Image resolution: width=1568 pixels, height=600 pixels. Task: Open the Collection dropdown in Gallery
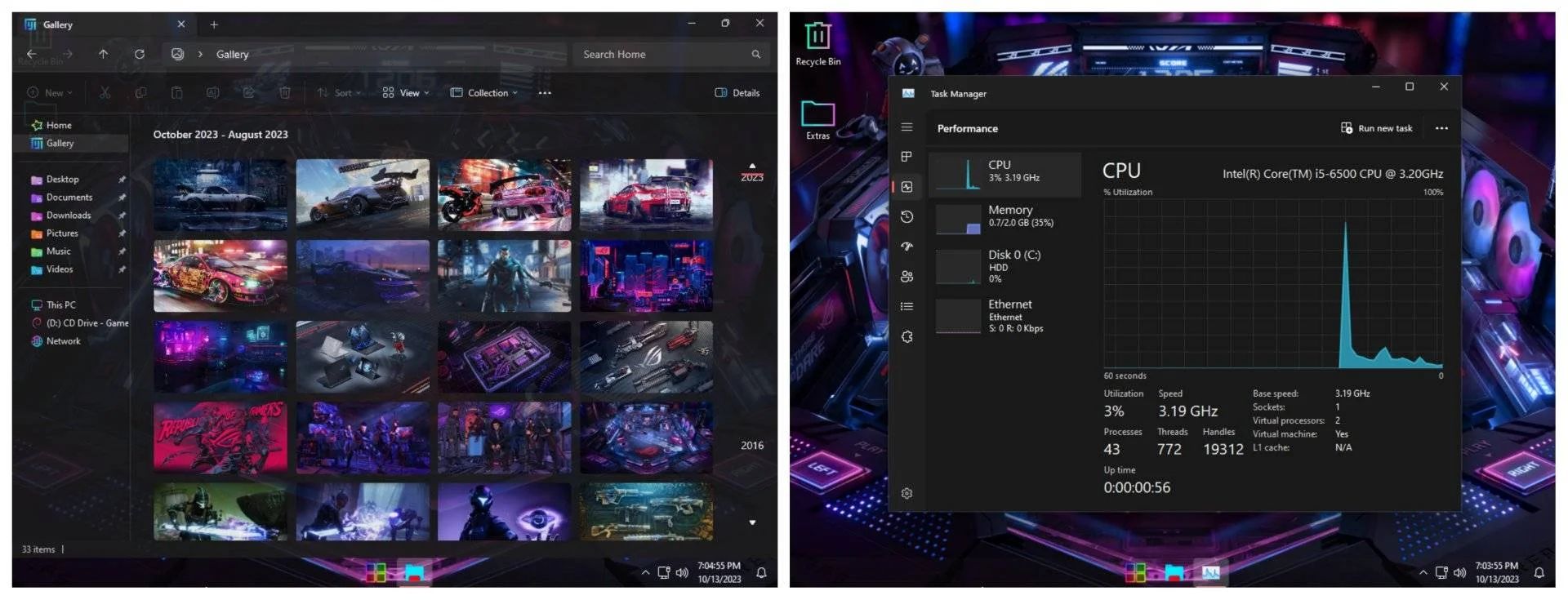click(484, 93)
